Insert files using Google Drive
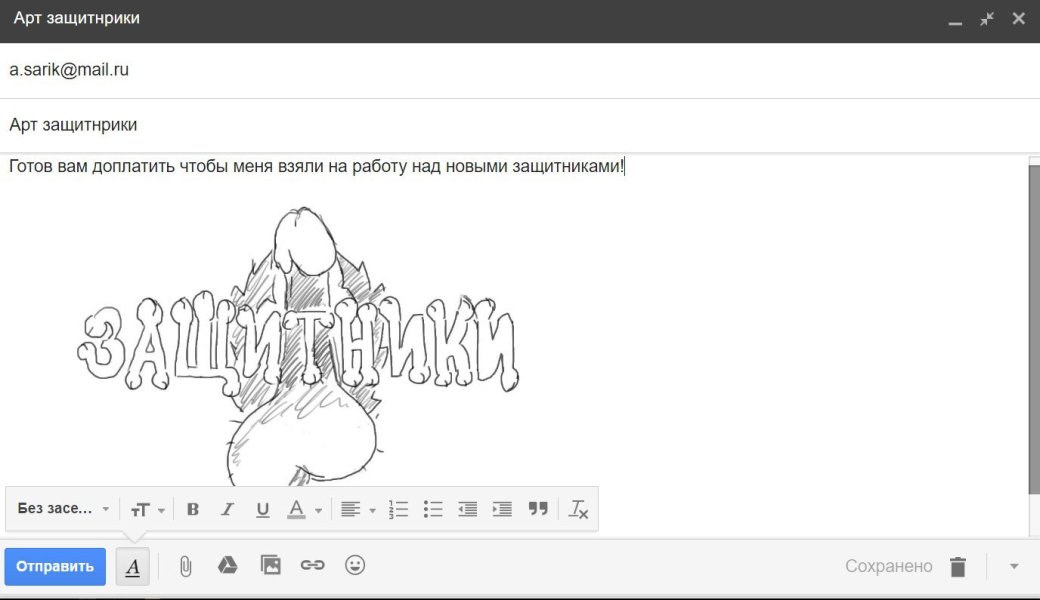1040x600 pixels. (x=228, y=566)
